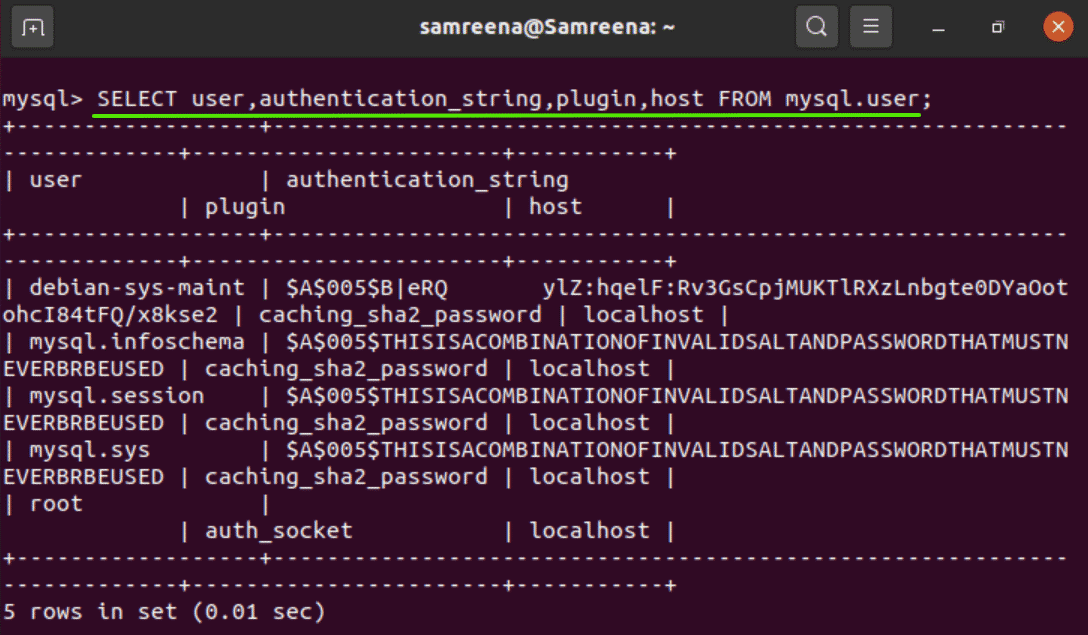Click the host column header
1088x635 pixels.
click(555, 208)
